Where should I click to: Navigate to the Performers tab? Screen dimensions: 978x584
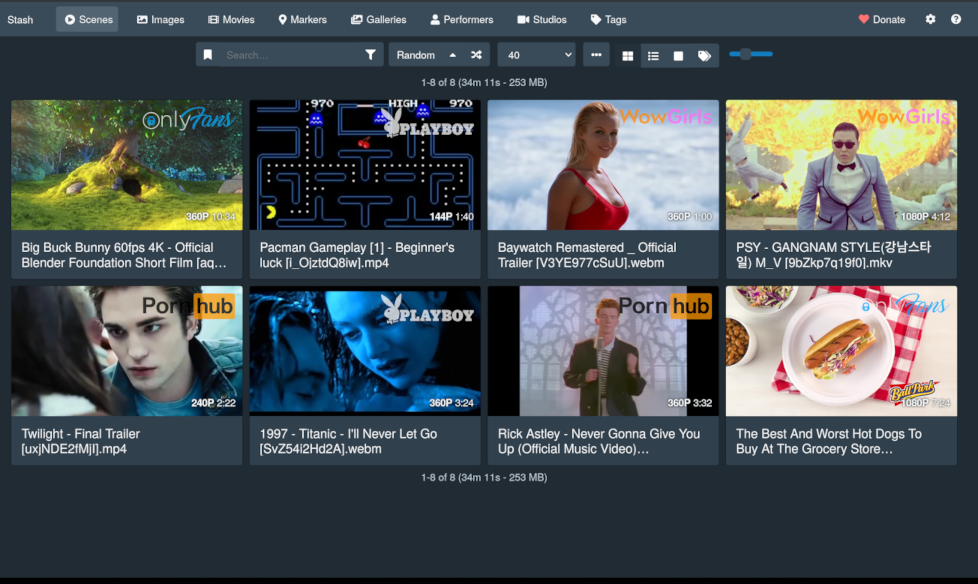(x=461, y=19)
